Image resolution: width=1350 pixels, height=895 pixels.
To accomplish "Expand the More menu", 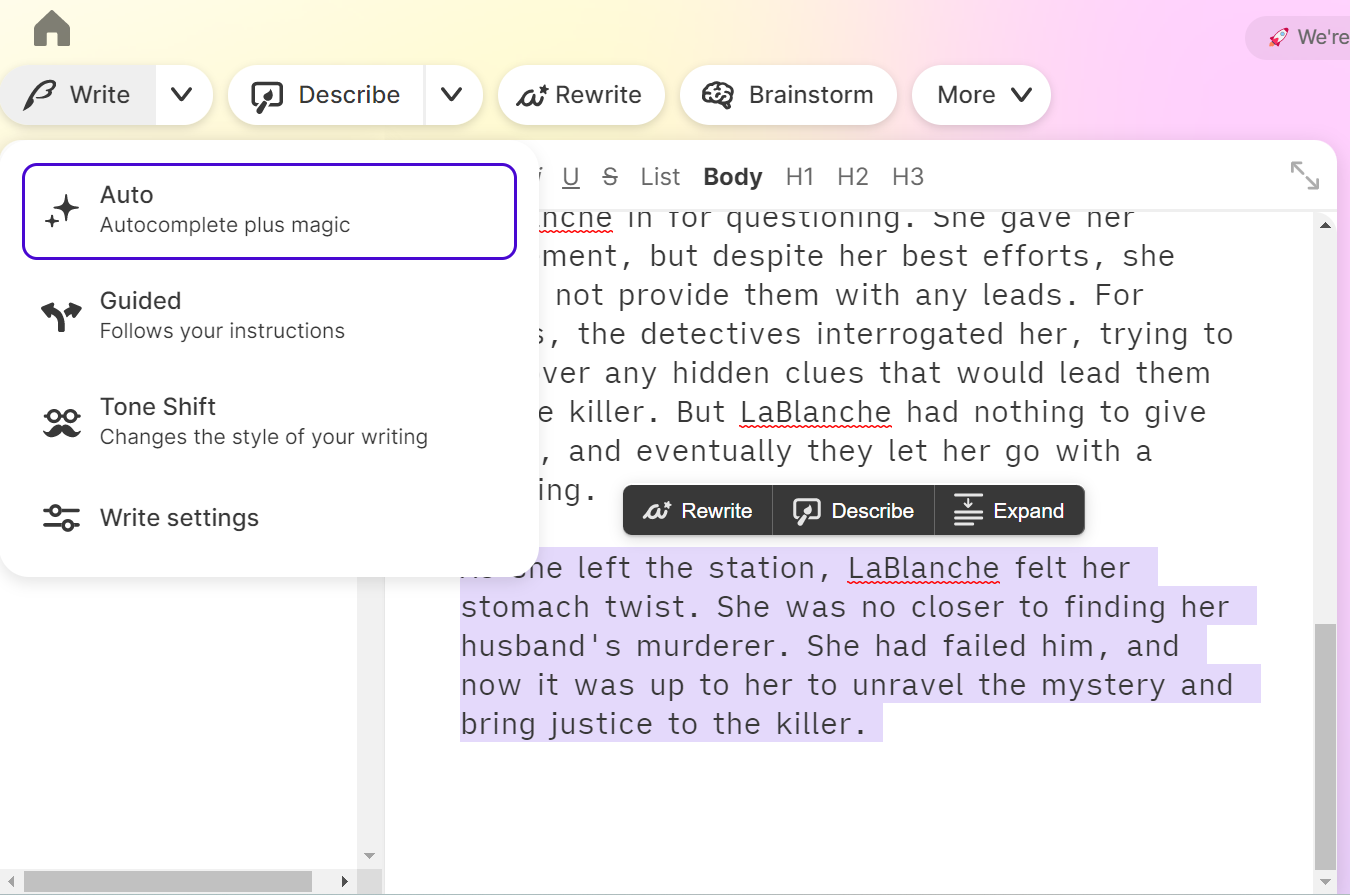I will (x=982, y=95).
